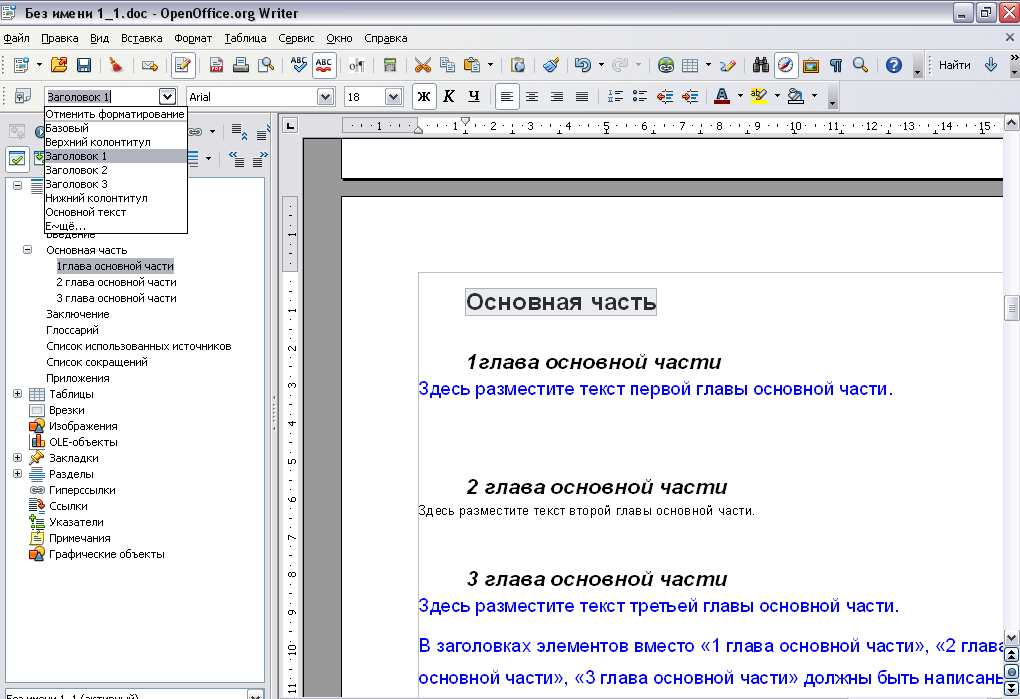Open the font color dropdown arrow
This screenshot has height=699, width=1020.
point(740,97)
